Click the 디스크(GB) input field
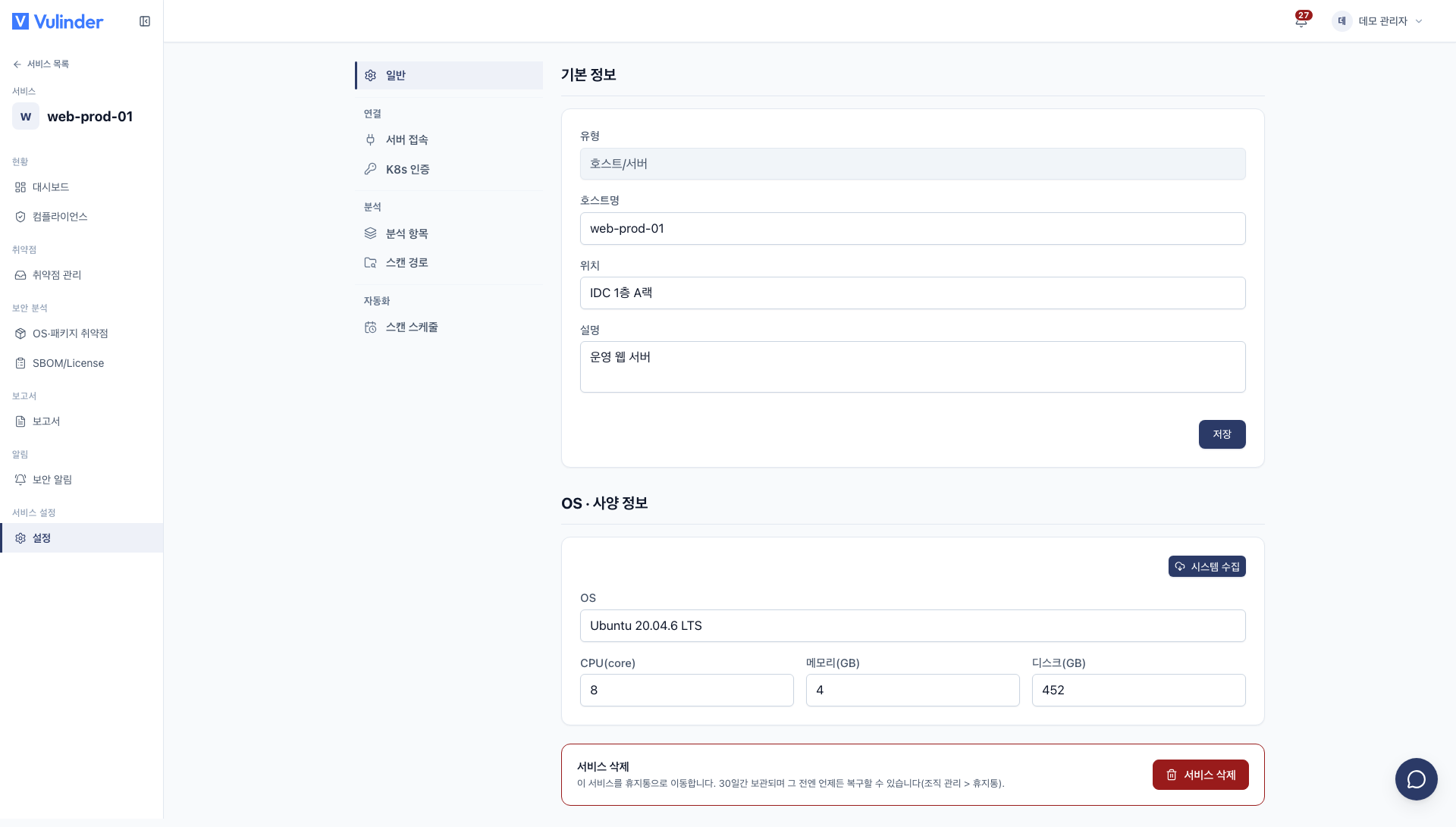 pyautogui.click(x=1138, y=690)
